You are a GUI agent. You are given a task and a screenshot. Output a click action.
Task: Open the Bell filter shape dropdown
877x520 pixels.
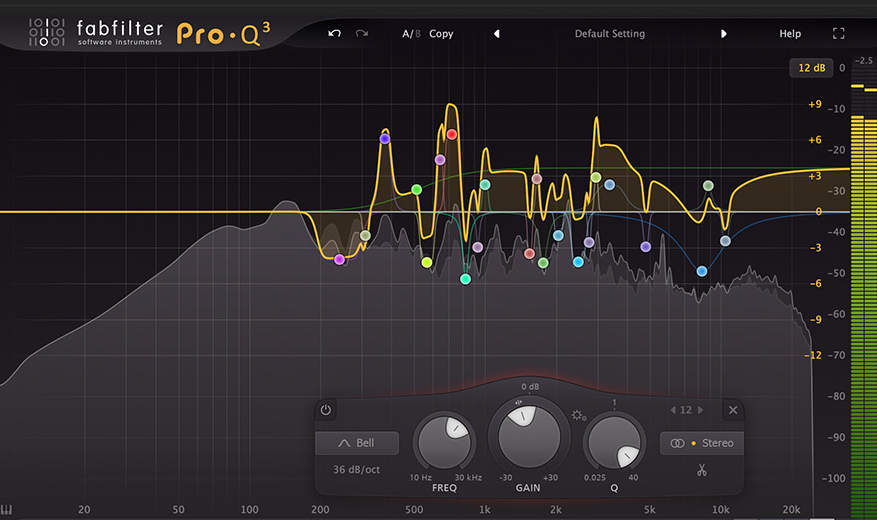pyautogui.click(x=357, y=443)
